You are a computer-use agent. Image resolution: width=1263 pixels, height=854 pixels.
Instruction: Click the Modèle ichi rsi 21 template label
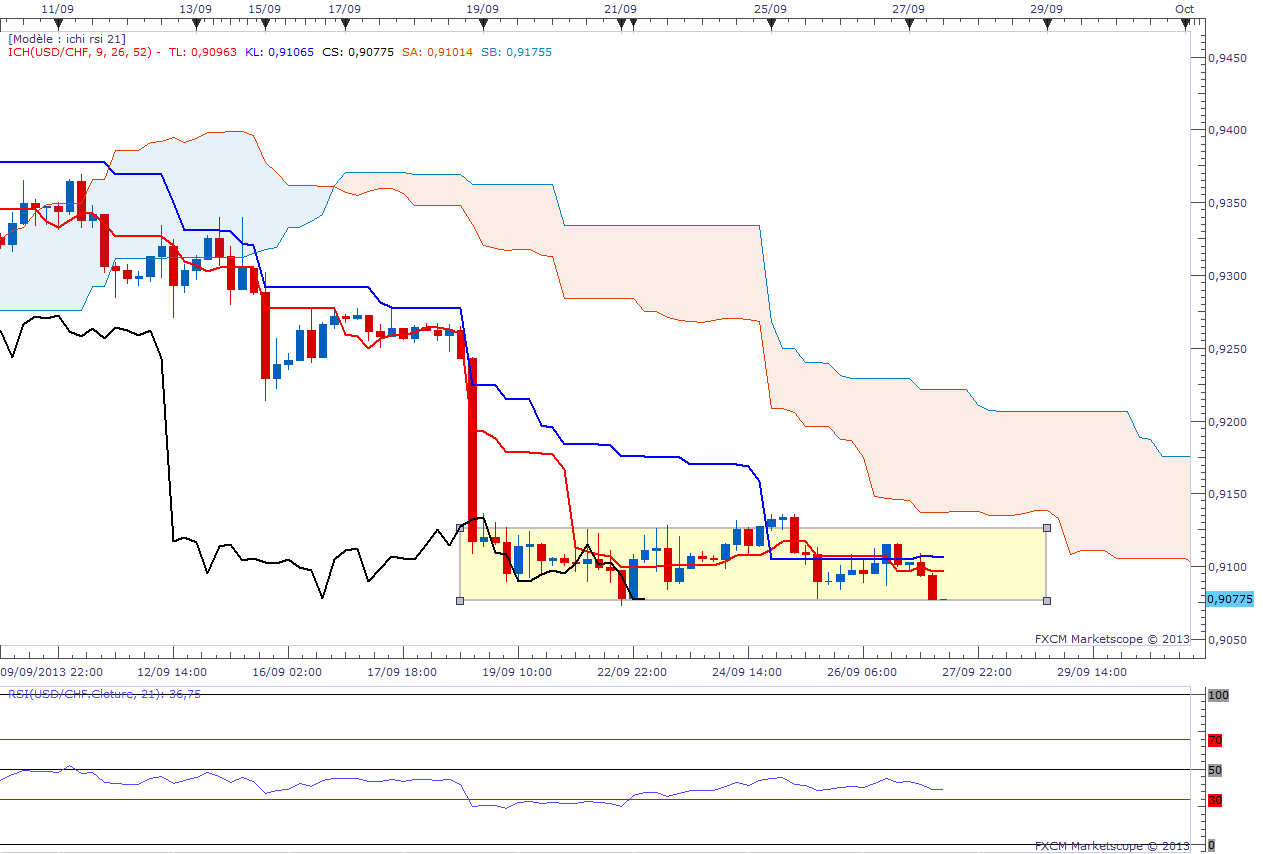pyautogui.click(x=66, y=39)
